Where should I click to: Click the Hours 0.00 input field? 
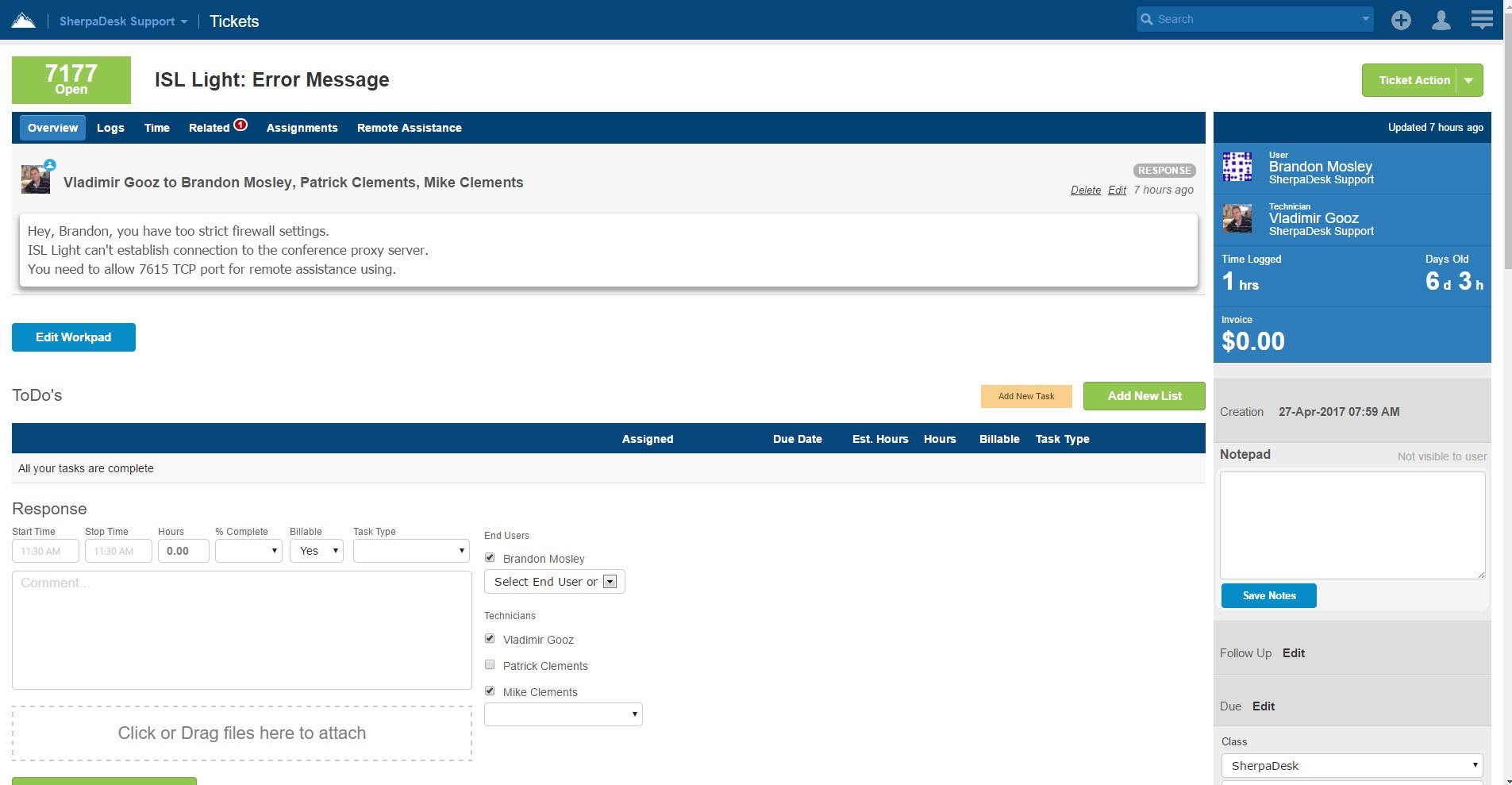click(183, 551)
